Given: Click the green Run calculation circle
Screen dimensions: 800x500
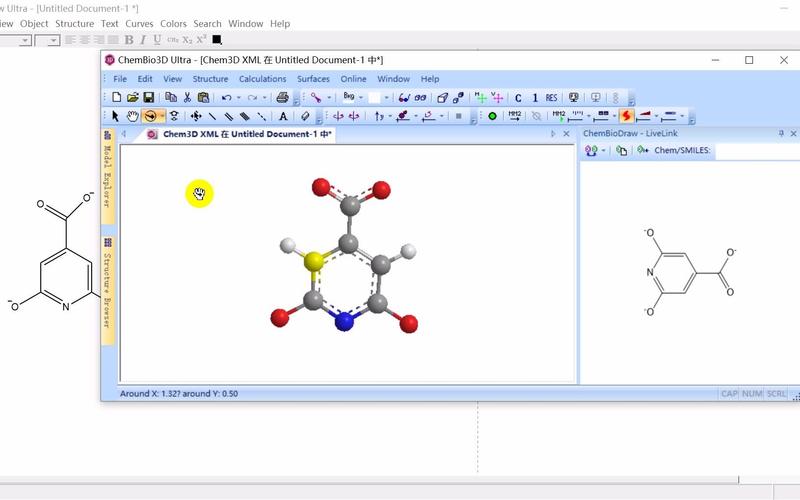Looking at the screenshot, I should pos(492,116).
